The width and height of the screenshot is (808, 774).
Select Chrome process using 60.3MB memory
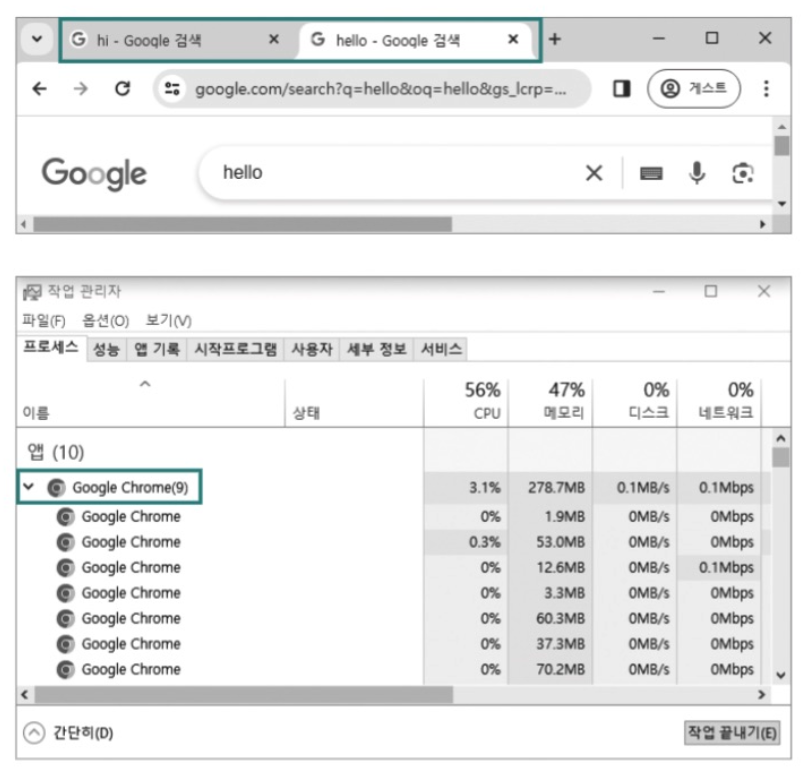click(394, 618)
